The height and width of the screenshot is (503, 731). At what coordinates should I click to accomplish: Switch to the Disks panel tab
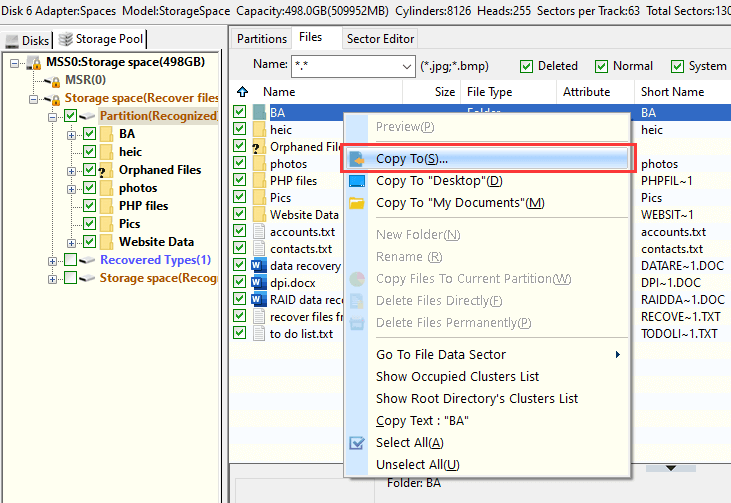(x=28, y=40)
